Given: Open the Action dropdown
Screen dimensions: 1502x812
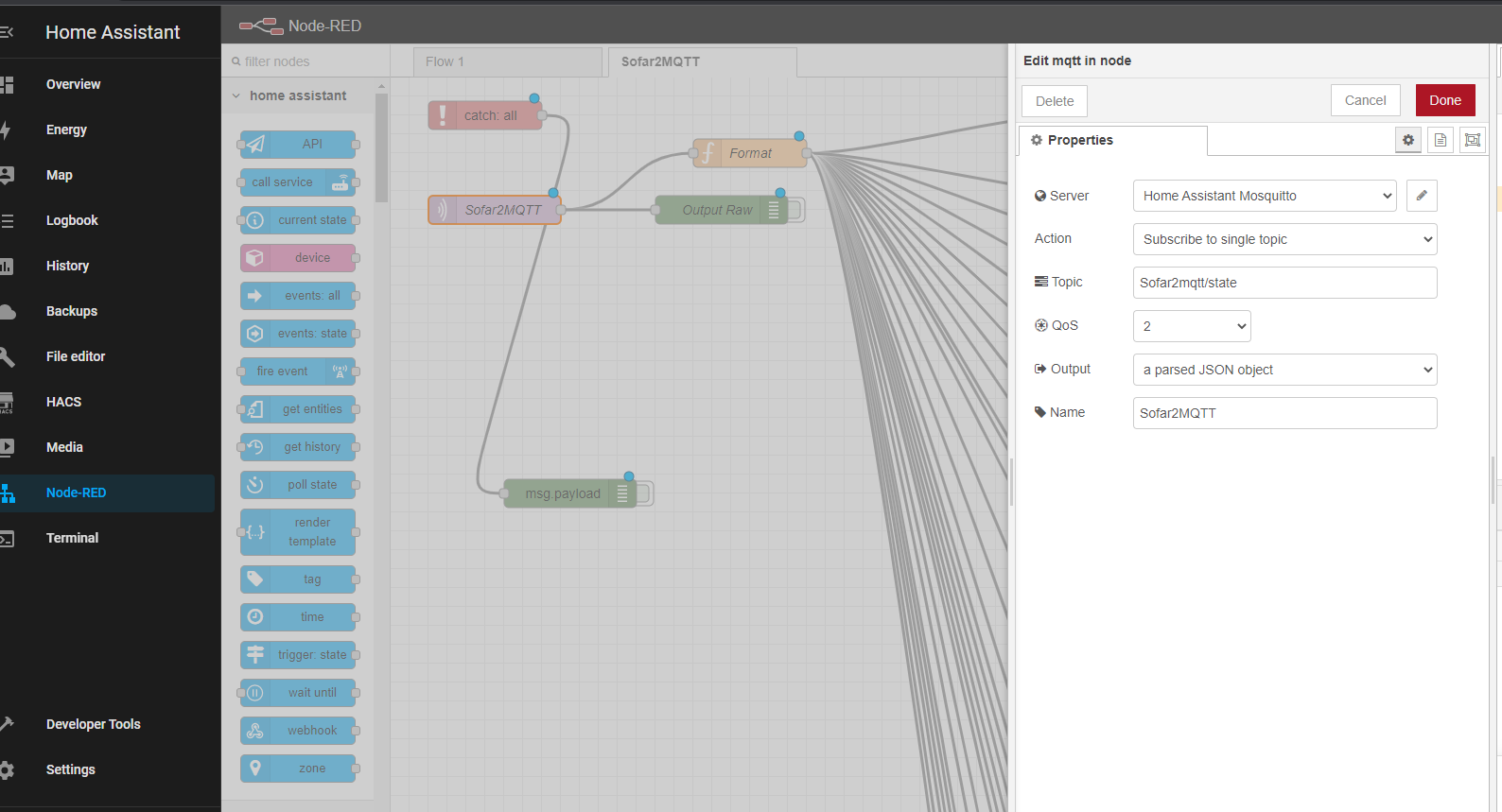Looking at the screenshot, I should tap(1285, 239).
